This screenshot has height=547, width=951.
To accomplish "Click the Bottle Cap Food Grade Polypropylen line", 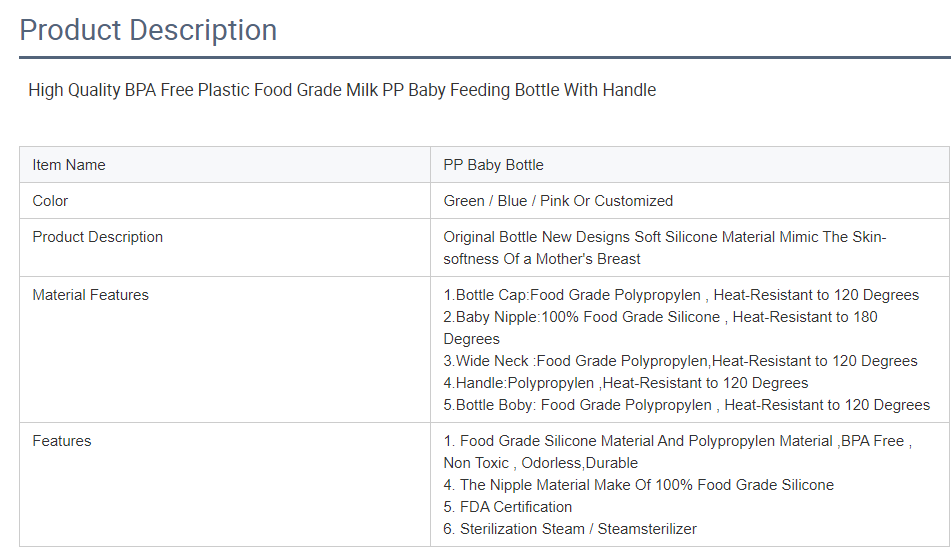I will click(681, 295).
